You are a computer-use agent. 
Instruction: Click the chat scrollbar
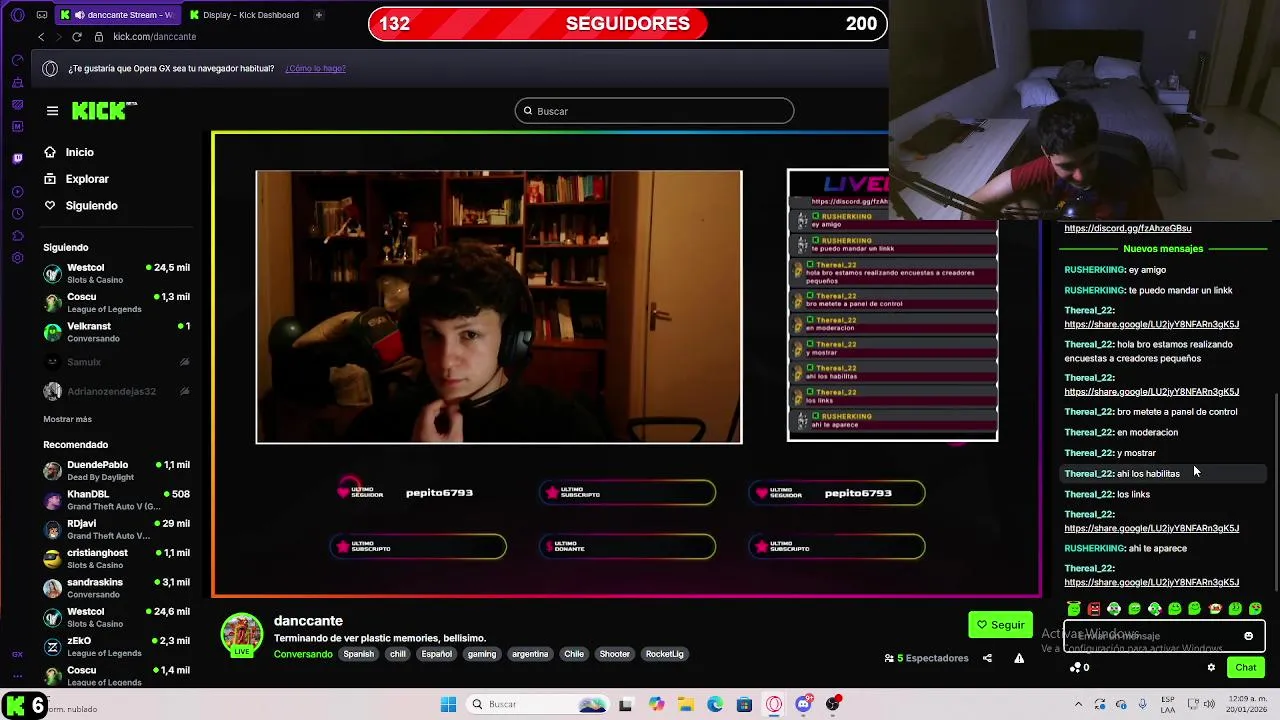click(x=1276, y=490)
